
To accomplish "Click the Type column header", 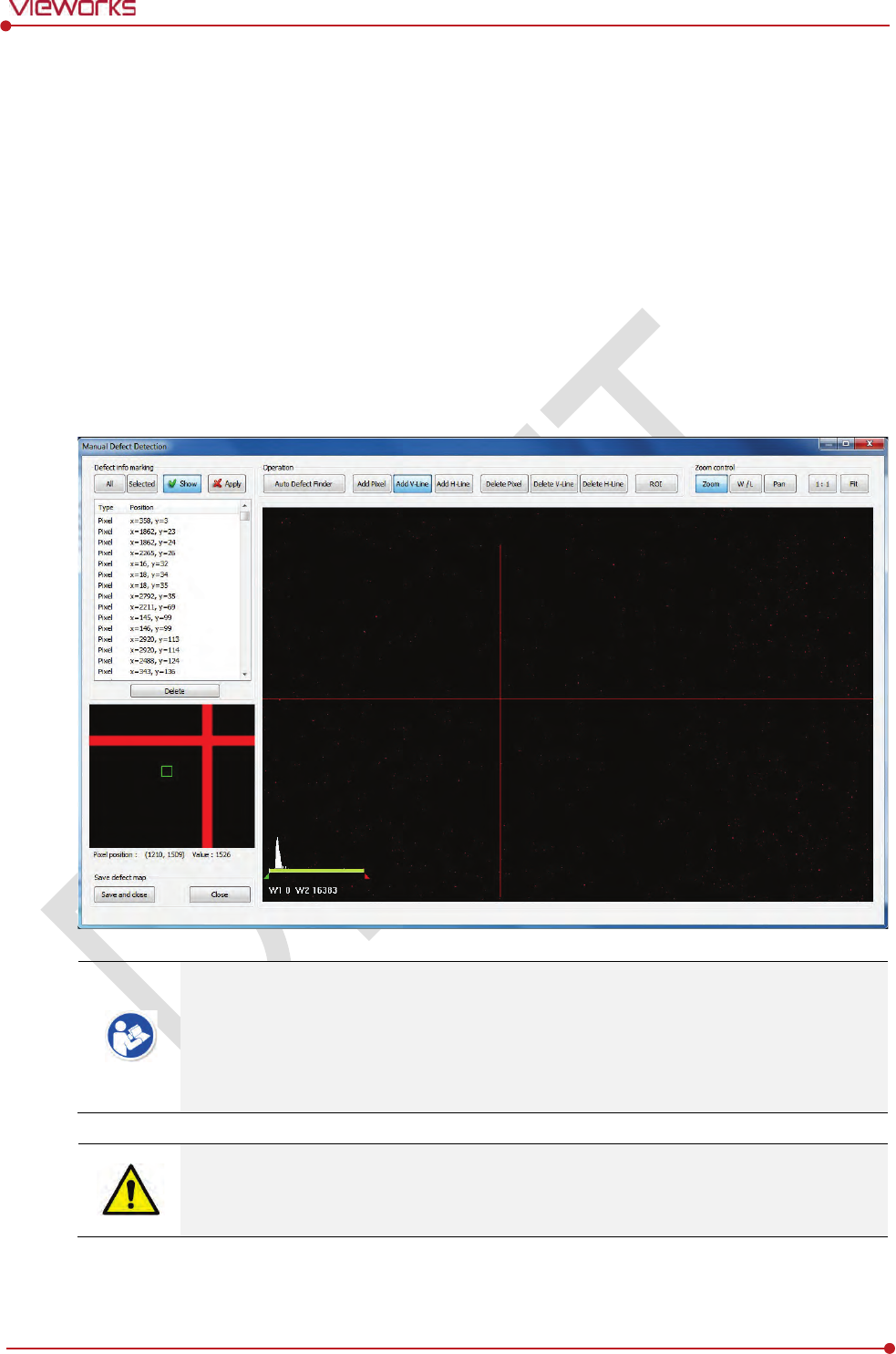I will click(x=106, y=507).
